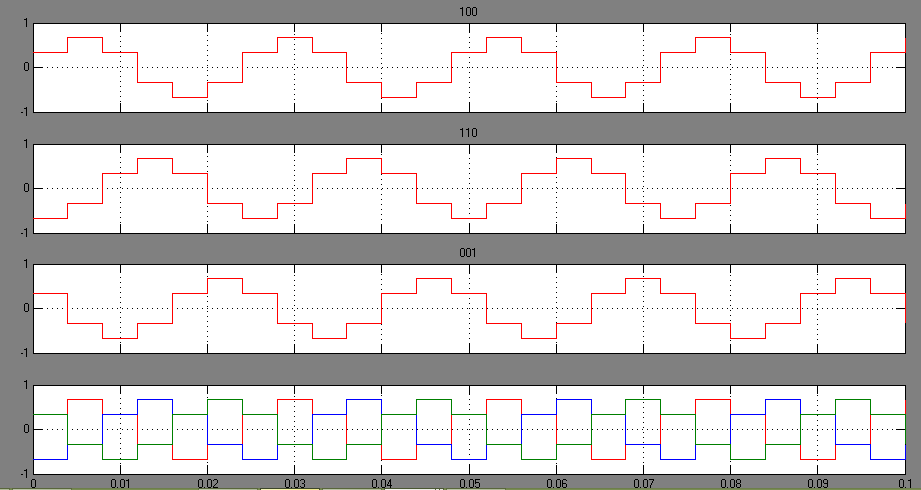Click the 0.07 time-axis tick label
This screenshot has height=490, width=921.
pyautogui.click(x=644, y=484)
